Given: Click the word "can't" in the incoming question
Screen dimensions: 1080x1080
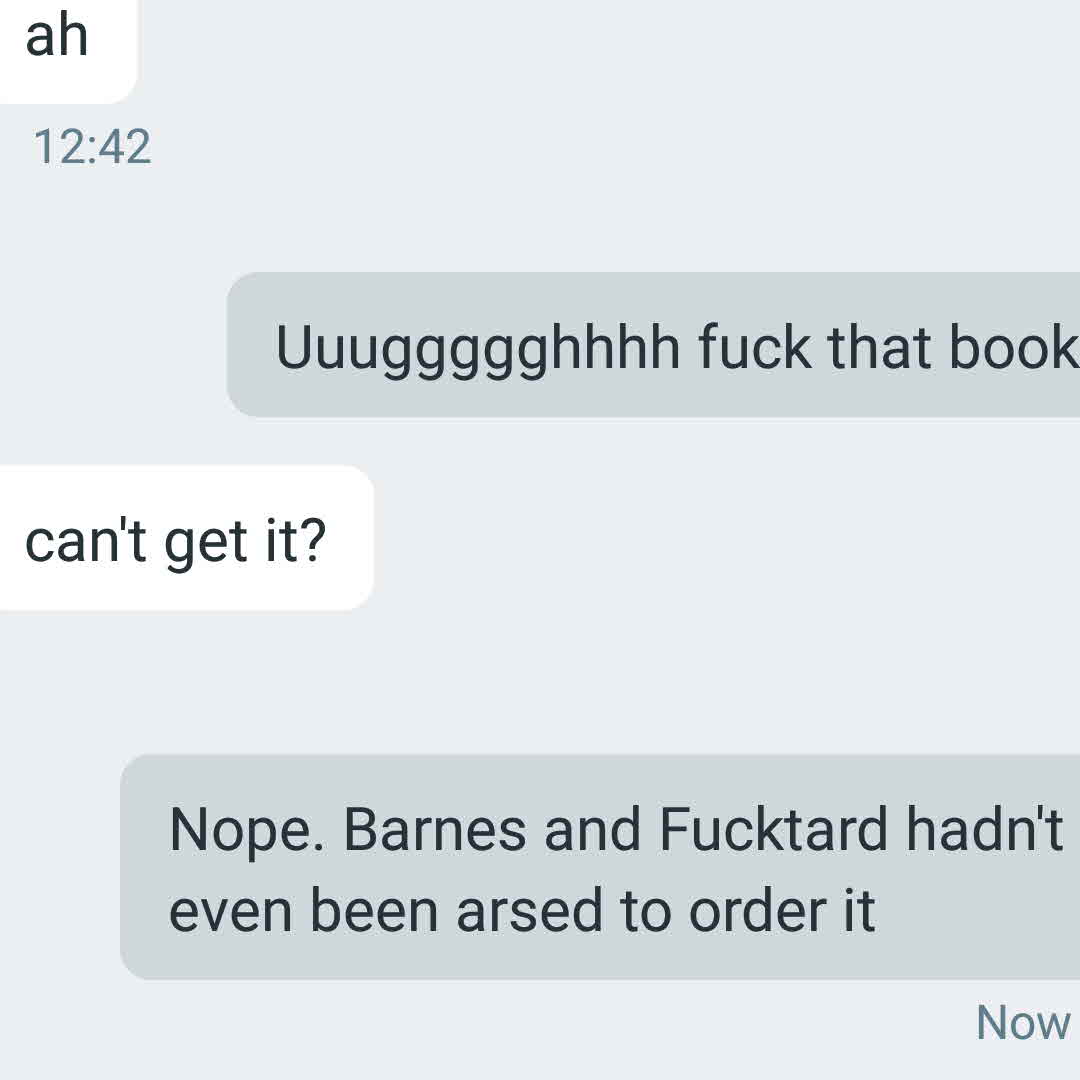Looking at the screenshot, I should (x=85, y=541).
